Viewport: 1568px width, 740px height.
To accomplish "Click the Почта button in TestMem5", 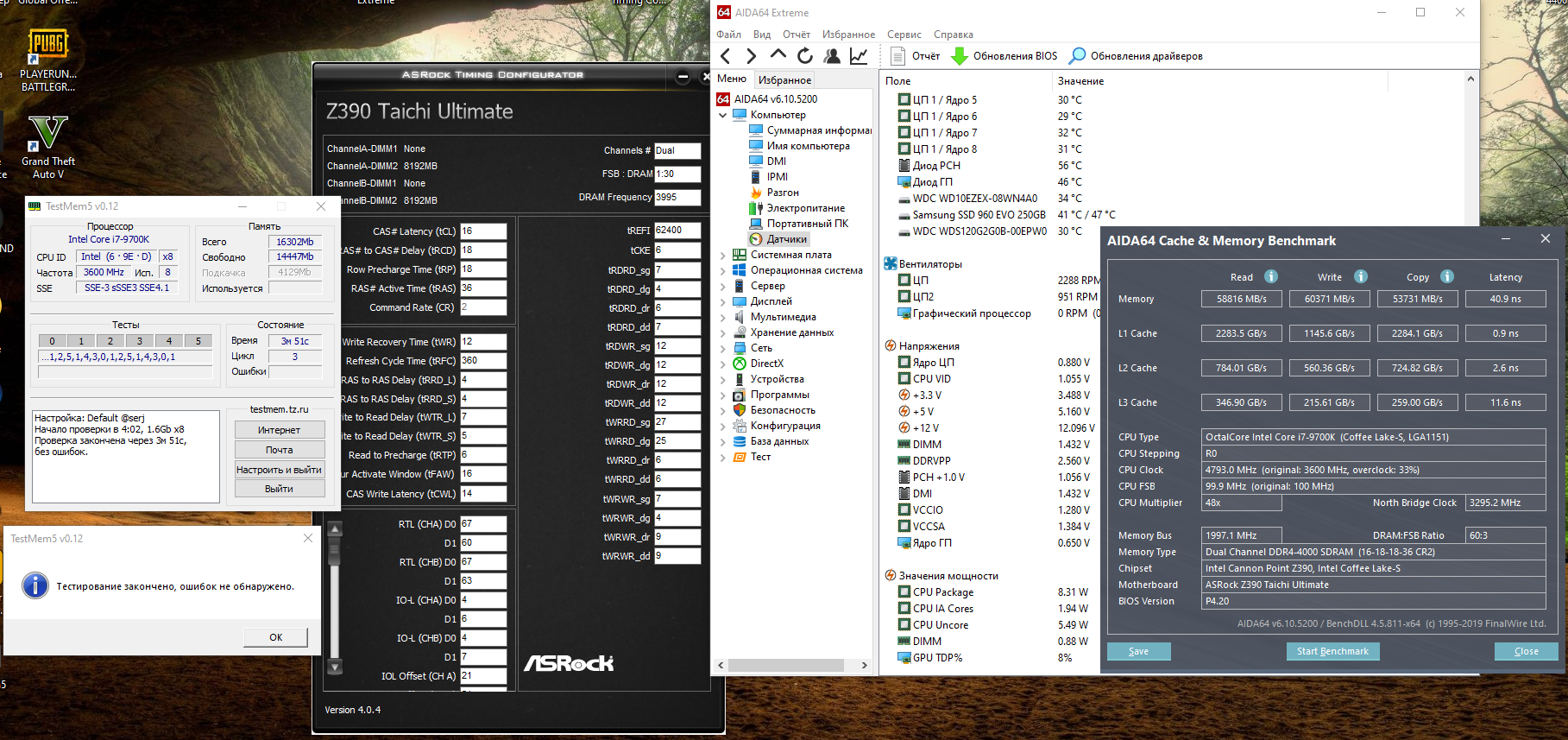I will tap(280, 450).
